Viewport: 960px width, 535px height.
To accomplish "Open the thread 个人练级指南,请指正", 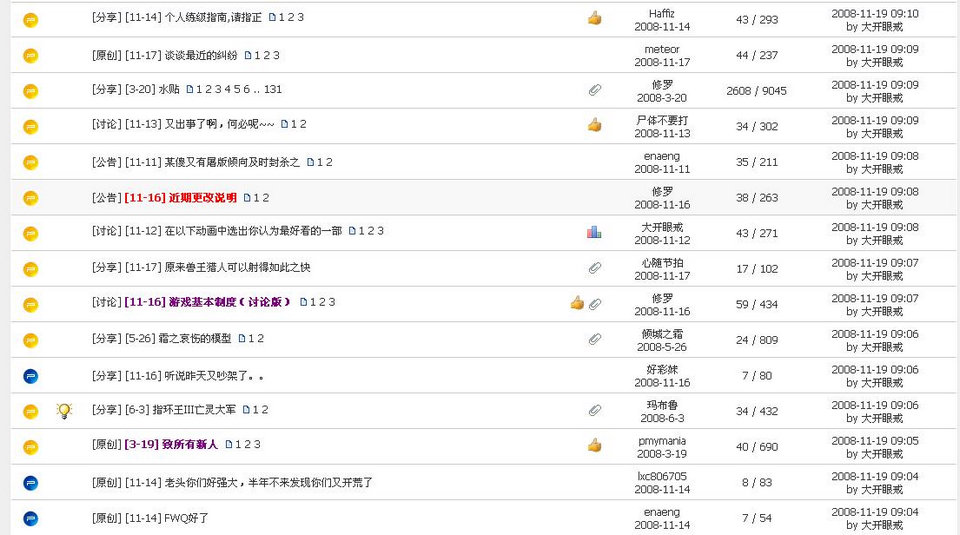I will pyautogui.click(x=193, y=17).
